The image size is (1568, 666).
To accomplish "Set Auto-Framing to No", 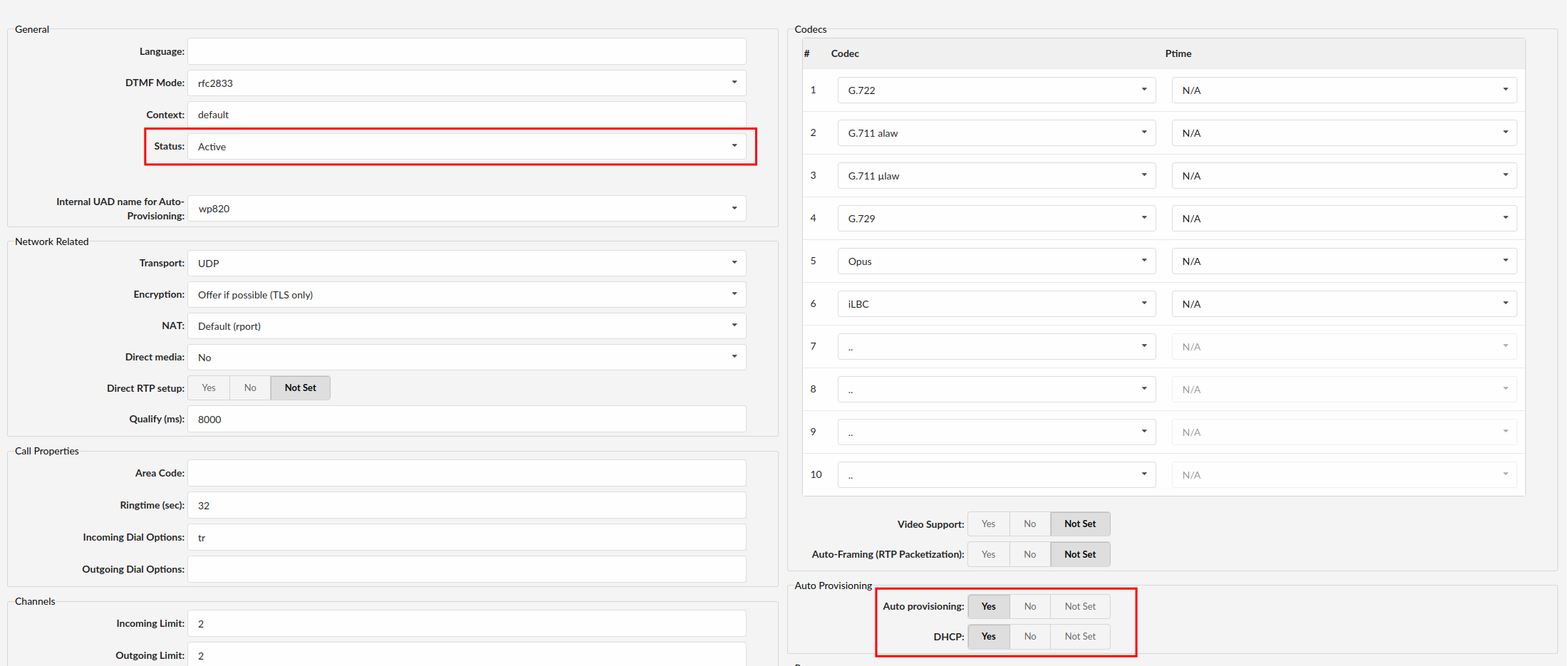I will [1030, 555].
